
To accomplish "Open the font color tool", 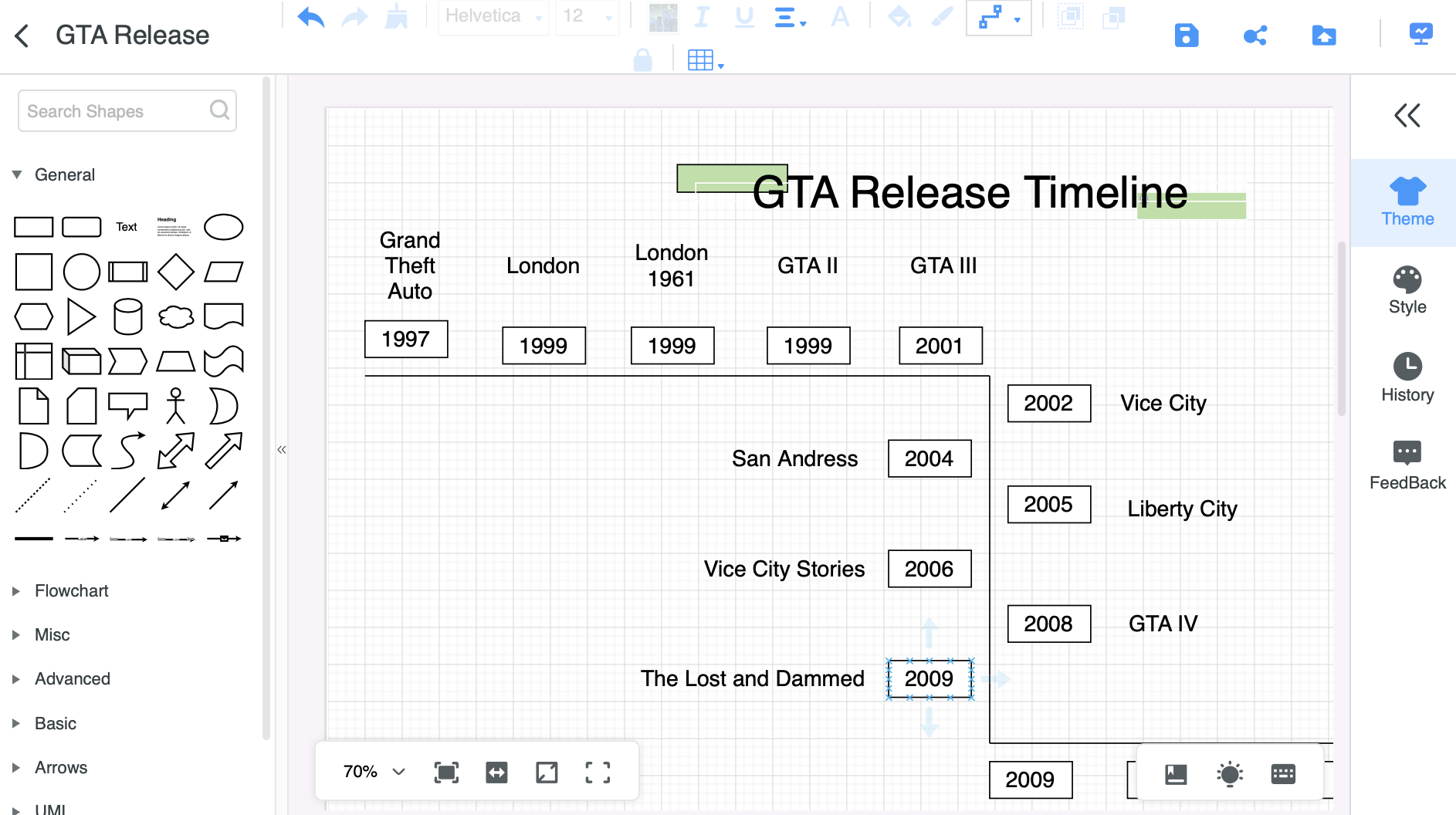I will [840, 16].
